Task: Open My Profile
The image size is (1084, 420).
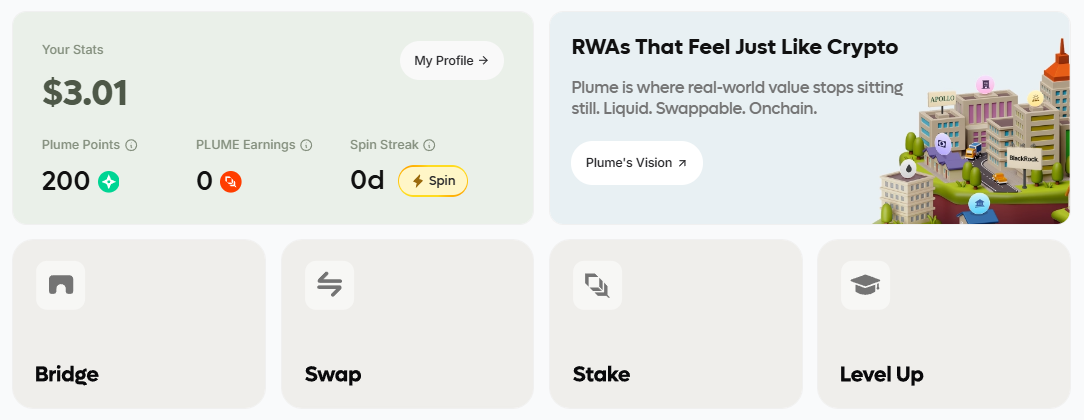Action: (451, 61)
